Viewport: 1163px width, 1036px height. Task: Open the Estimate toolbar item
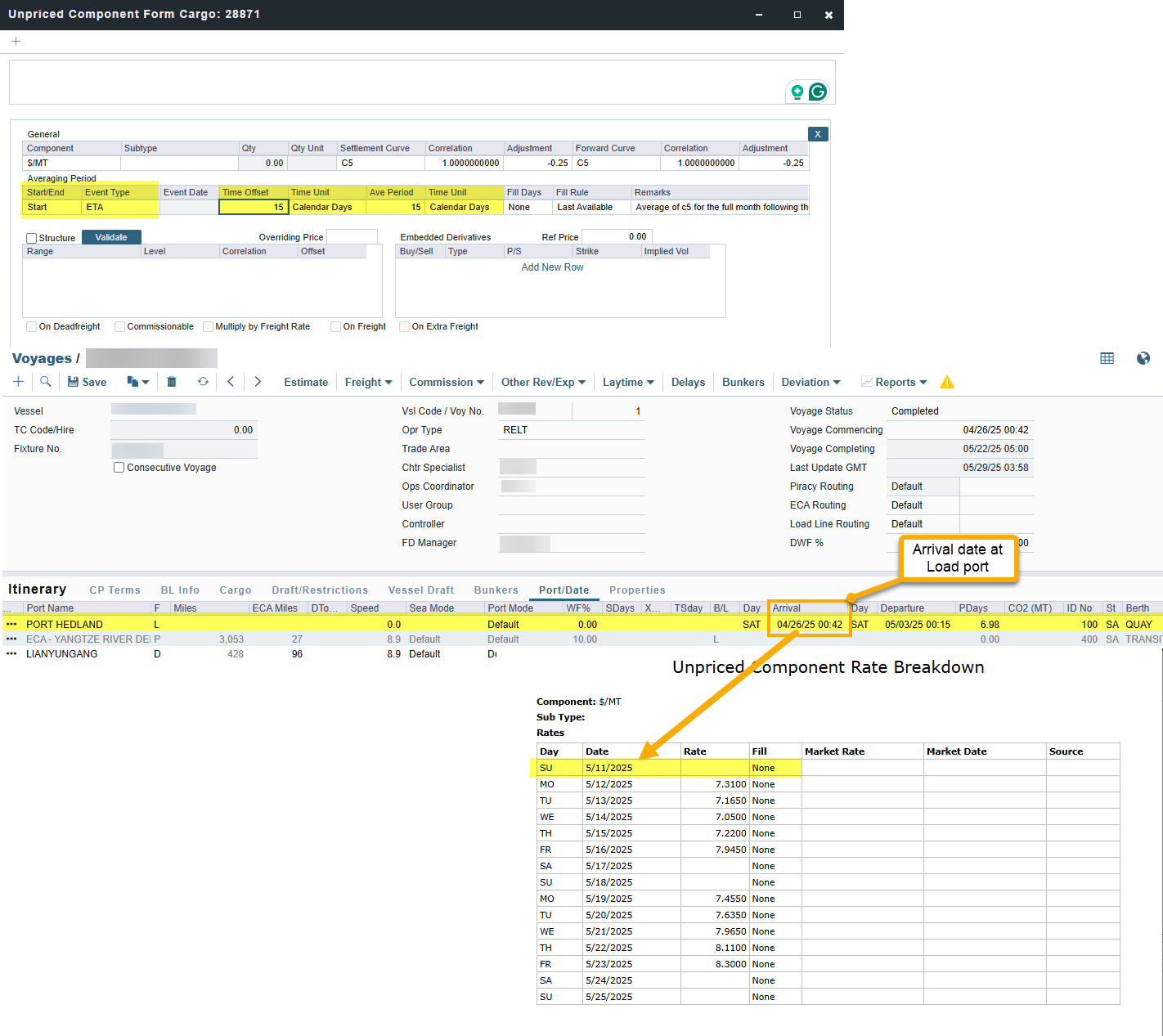tap(306, 382)
